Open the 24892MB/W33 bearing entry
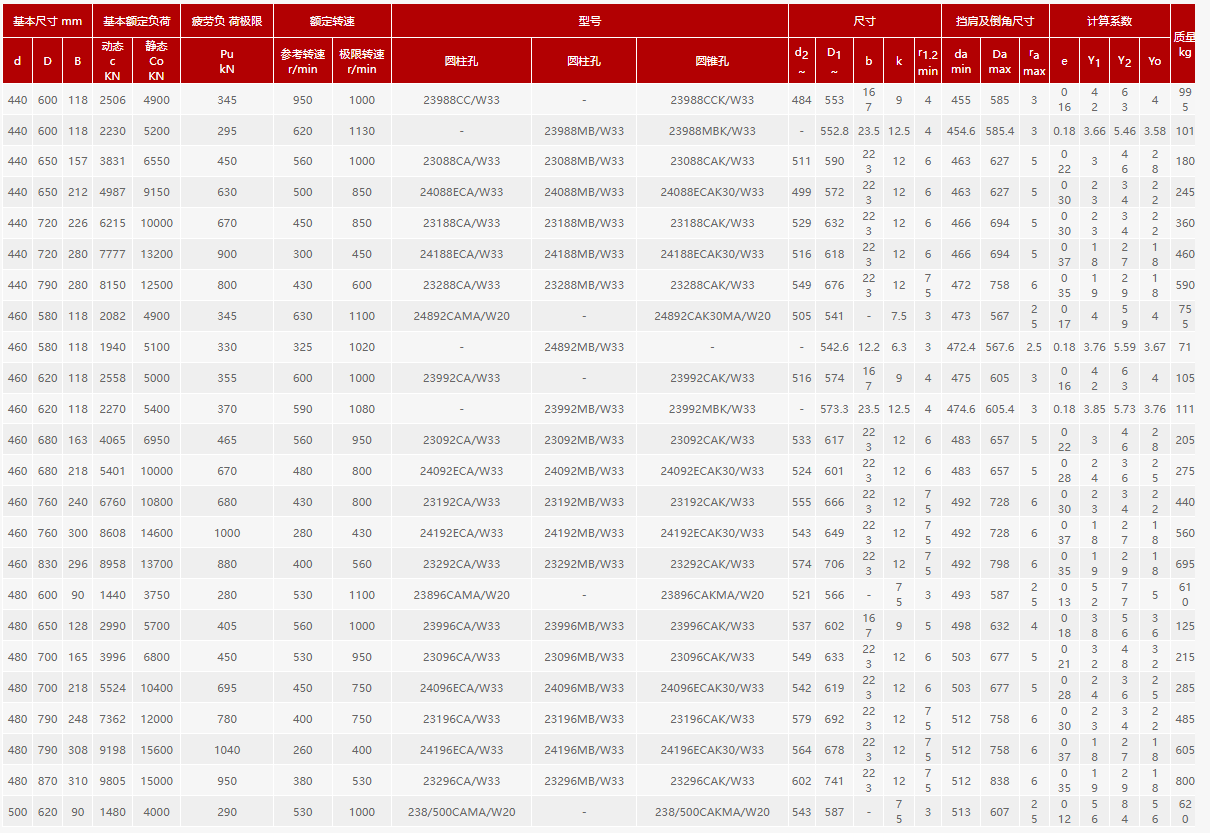This screenshot has height=833, width=1210. coord(584,348)
